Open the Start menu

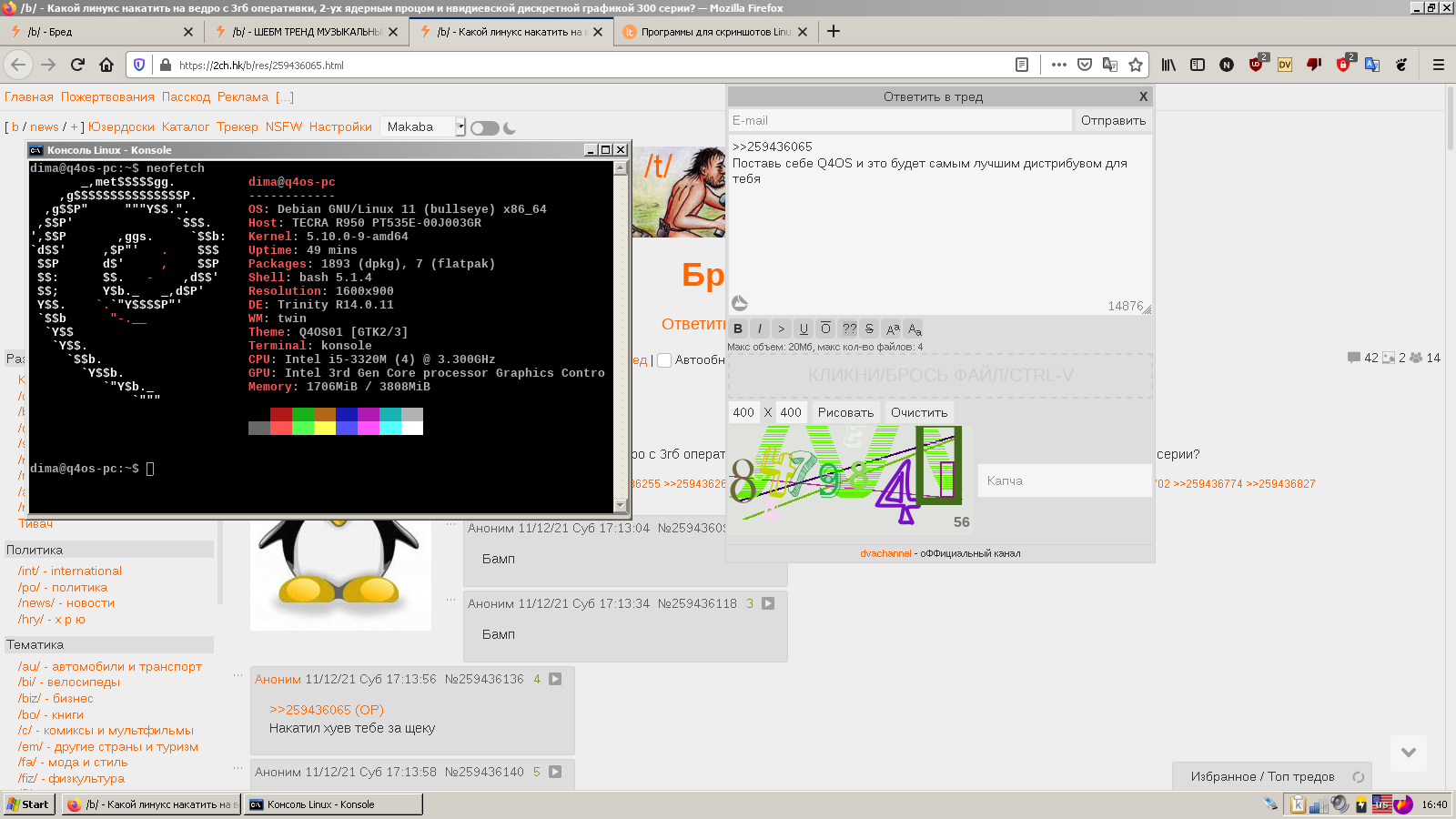[28, 804]
